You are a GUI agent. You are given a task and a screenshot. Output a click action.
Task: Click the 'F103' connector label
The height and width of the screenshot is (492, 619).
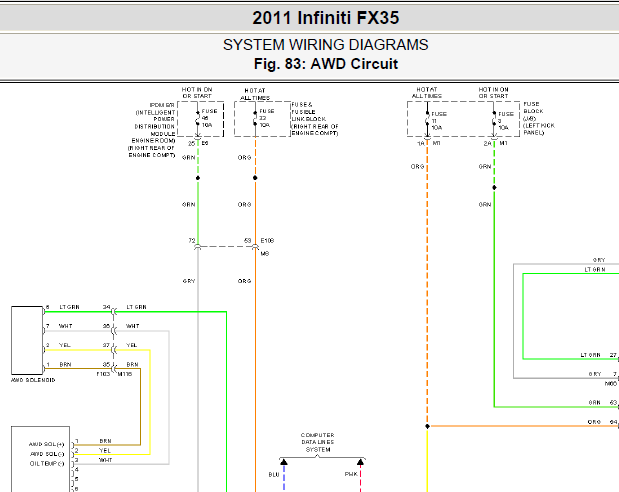click(x=103, y=374)
